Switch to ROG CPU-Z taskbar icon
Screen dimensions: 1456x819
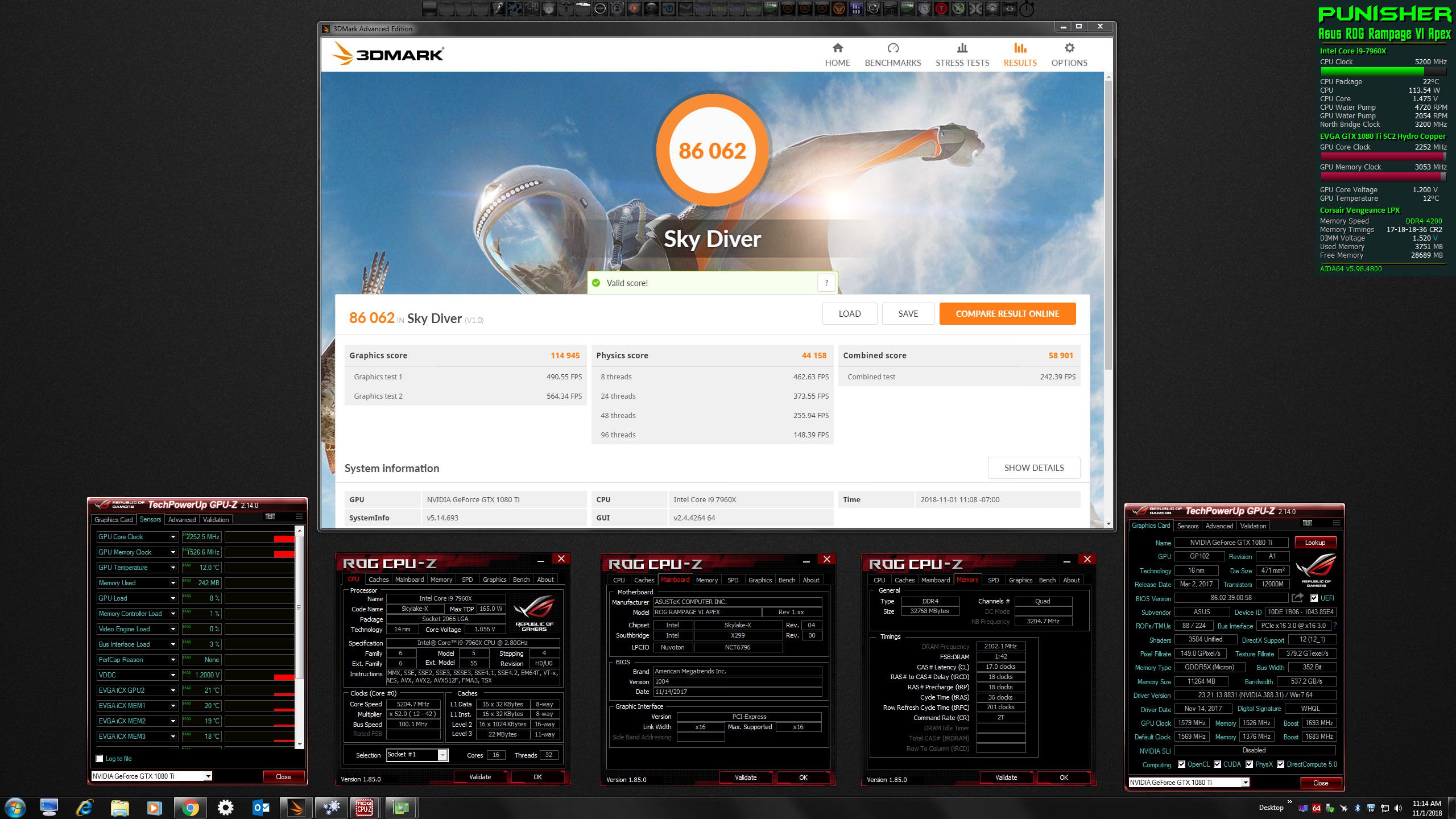(x=365, y=808)
